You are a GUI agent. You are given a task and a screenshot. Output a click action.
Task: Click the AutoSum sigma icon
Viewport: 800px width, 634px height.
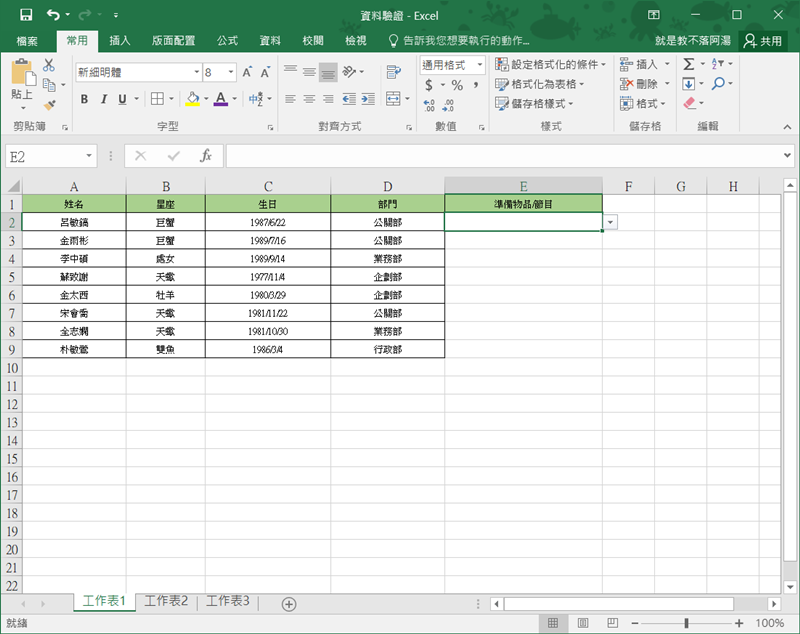click(689, 64)
